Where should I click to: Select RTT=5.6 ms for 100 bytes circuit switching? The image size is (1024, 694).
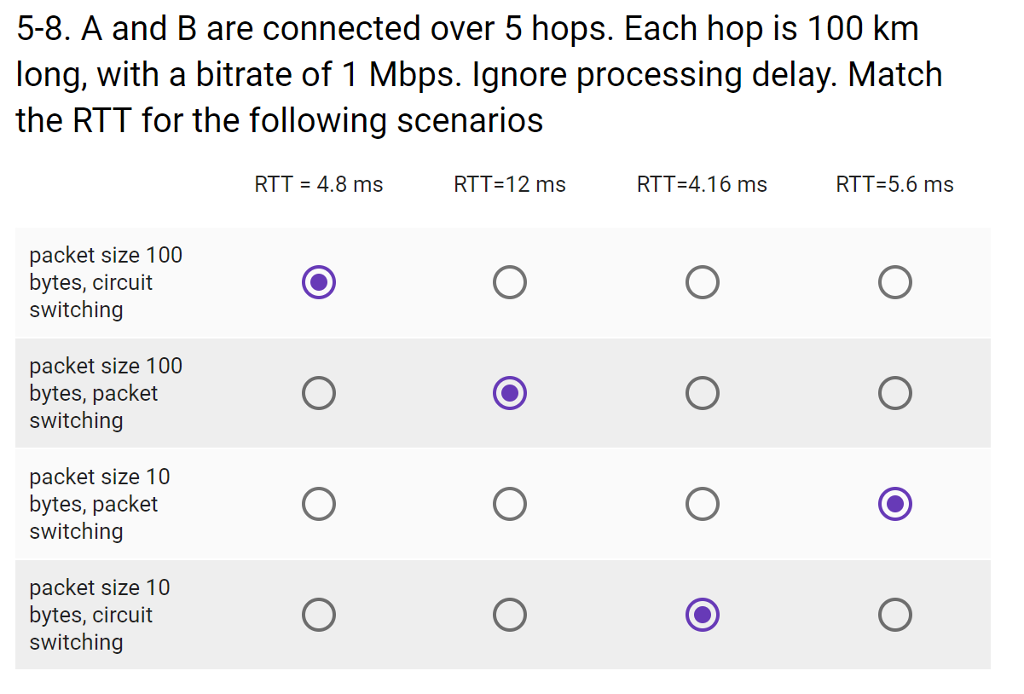[894, 282]
